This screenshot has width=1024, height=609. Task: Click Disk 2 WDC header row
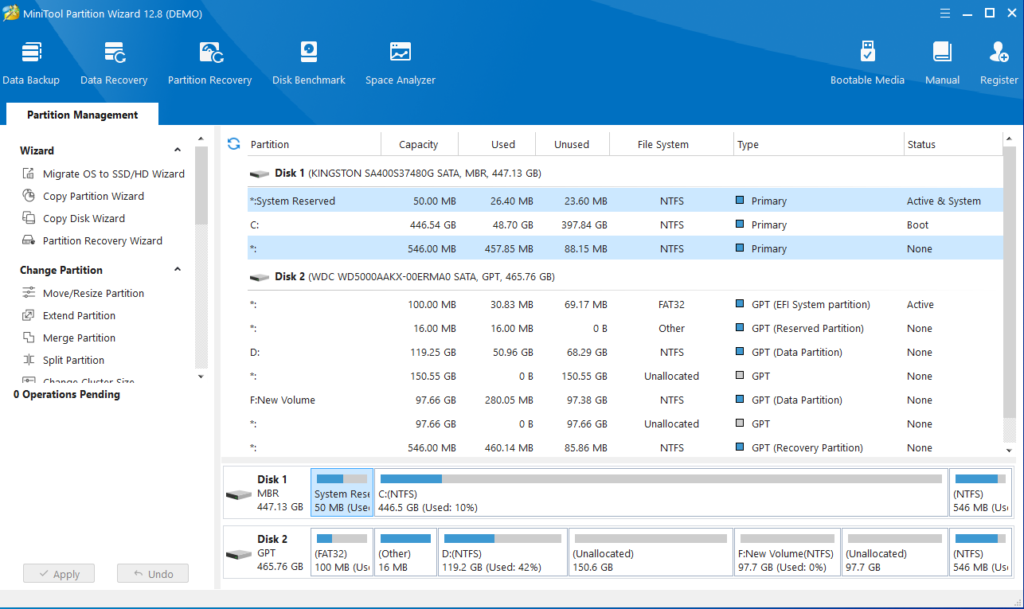coord(625,277)
